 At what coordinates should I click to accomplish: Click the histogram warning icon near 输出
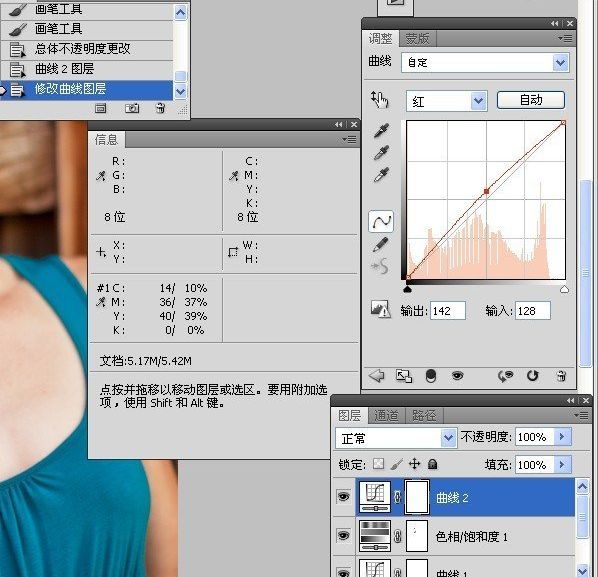click(381, 309)
